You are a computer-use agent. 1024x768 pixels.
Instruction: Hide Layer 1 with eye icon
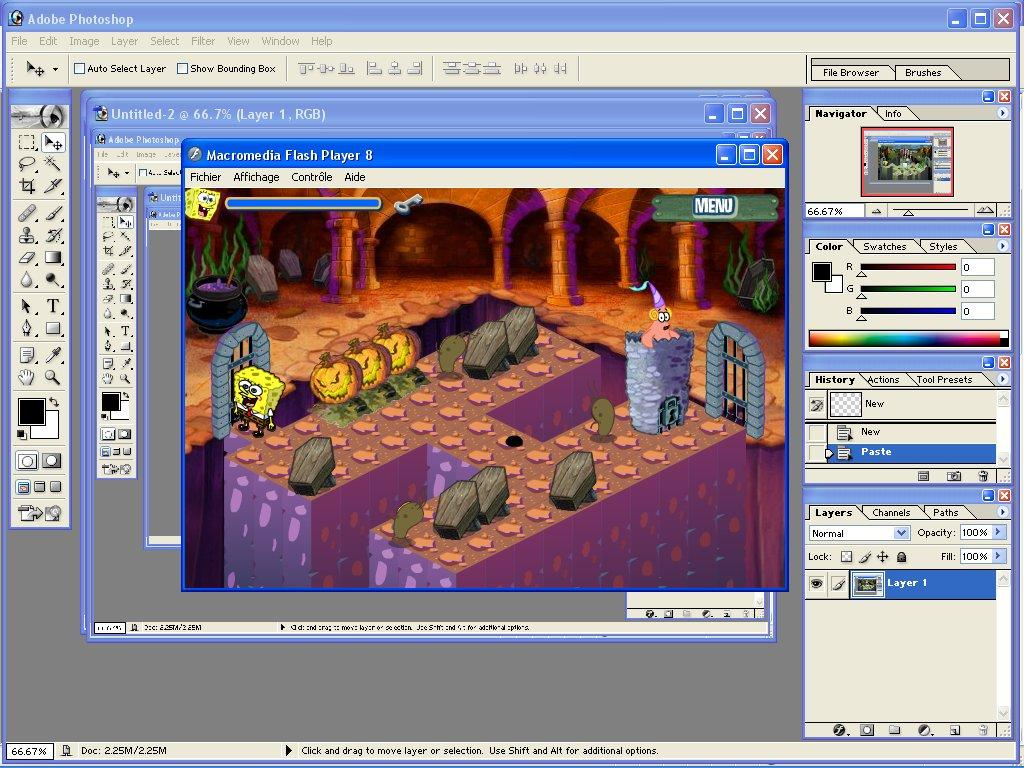(x=816, y=584)
